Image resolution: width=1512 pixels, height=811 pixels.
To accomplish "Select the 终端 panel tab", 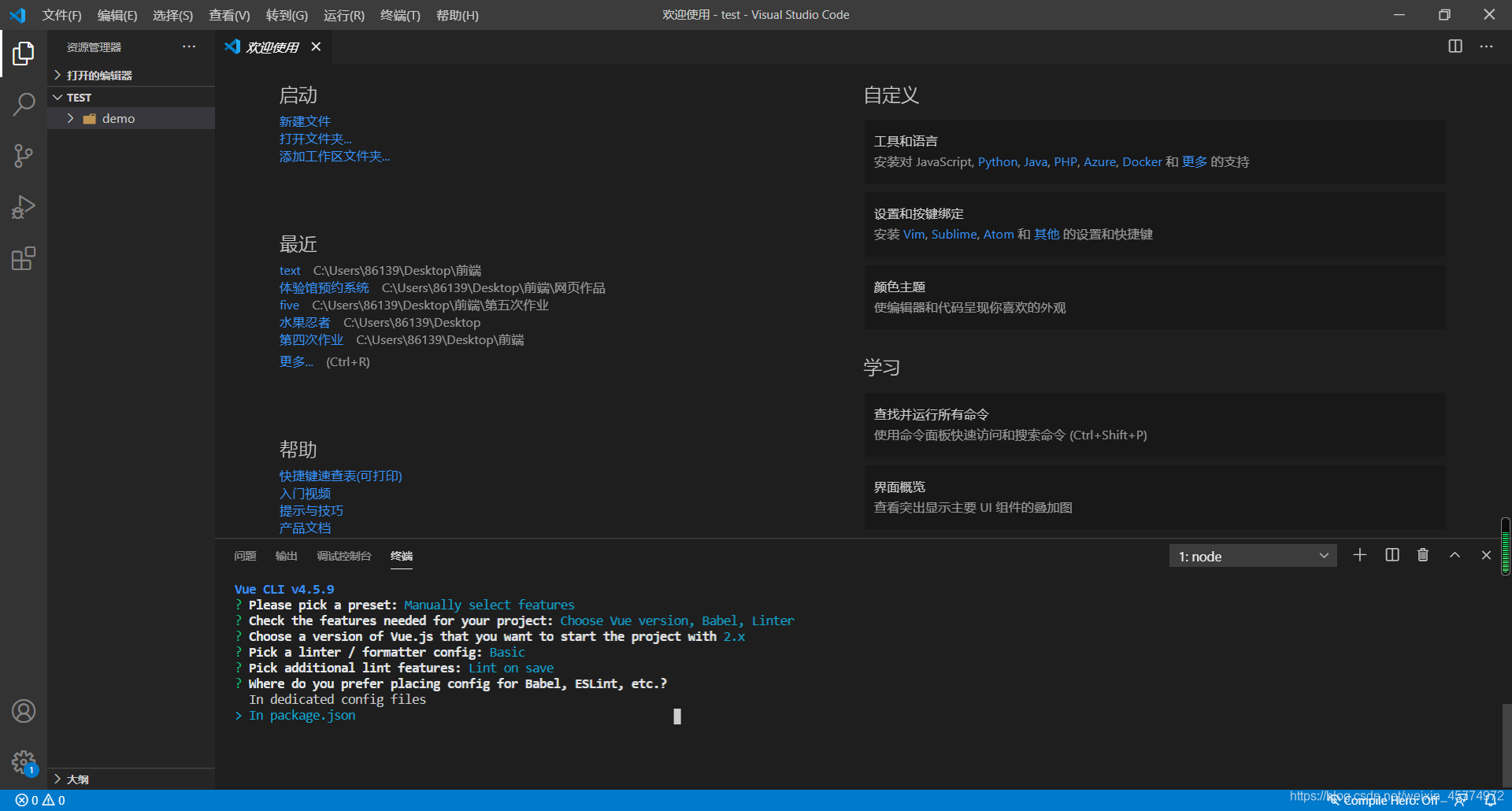I will pos(402,556).
